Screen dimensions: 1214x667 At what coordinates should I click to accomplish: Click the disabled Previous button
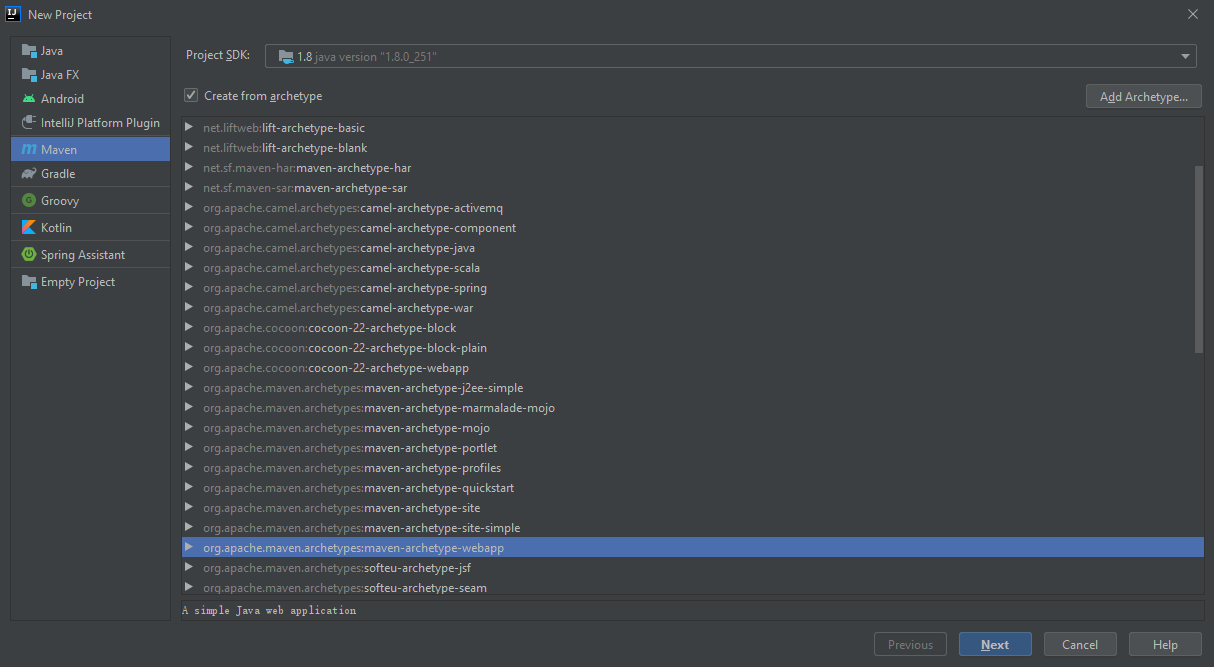910,644
